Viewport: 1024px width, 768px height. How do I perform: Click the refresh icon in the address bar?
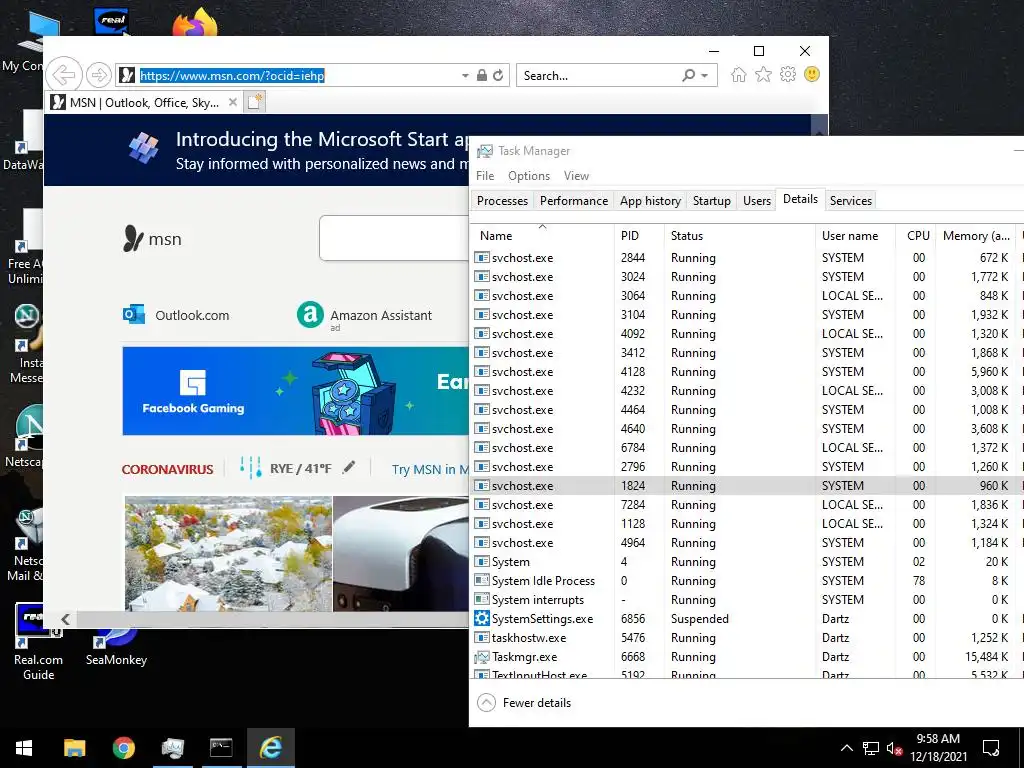(498, 75)
